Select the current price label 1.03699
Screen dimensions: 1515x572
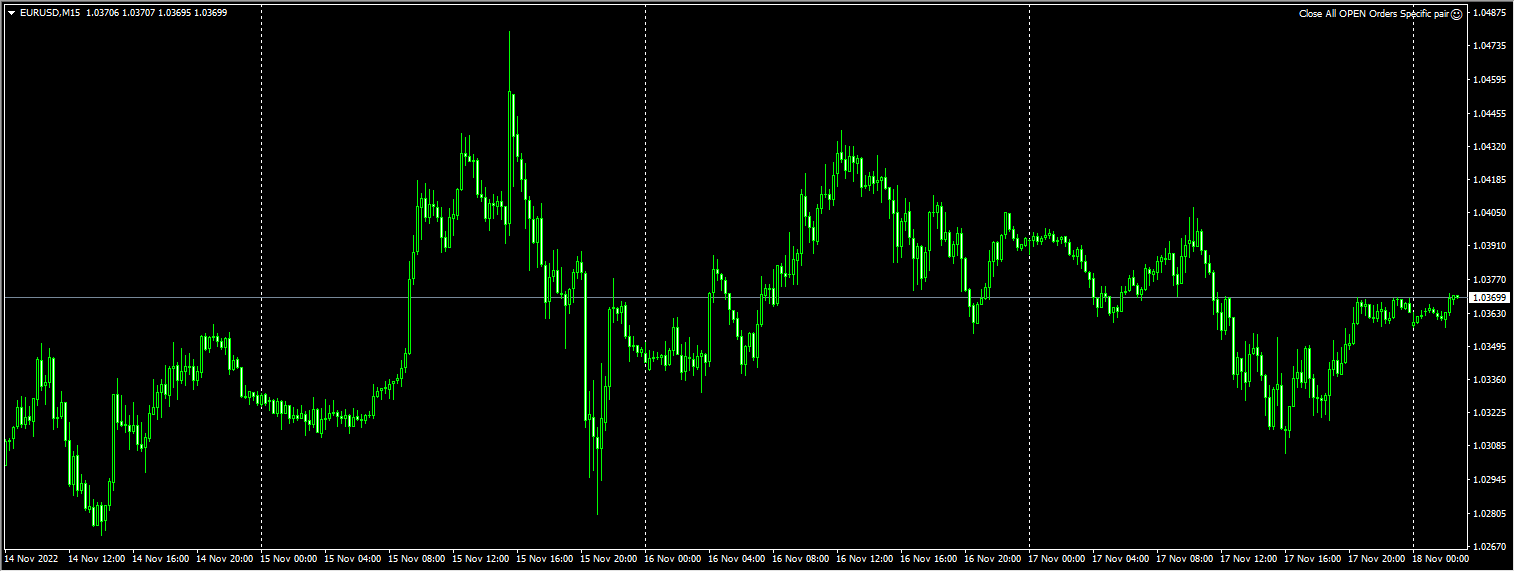coord(1489,298)
